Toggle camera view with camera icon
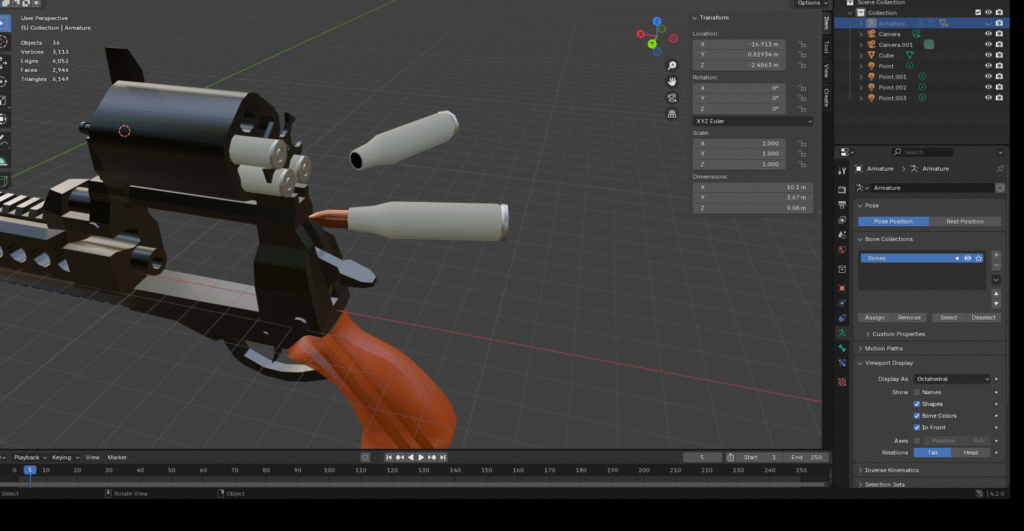 (673, 97)
